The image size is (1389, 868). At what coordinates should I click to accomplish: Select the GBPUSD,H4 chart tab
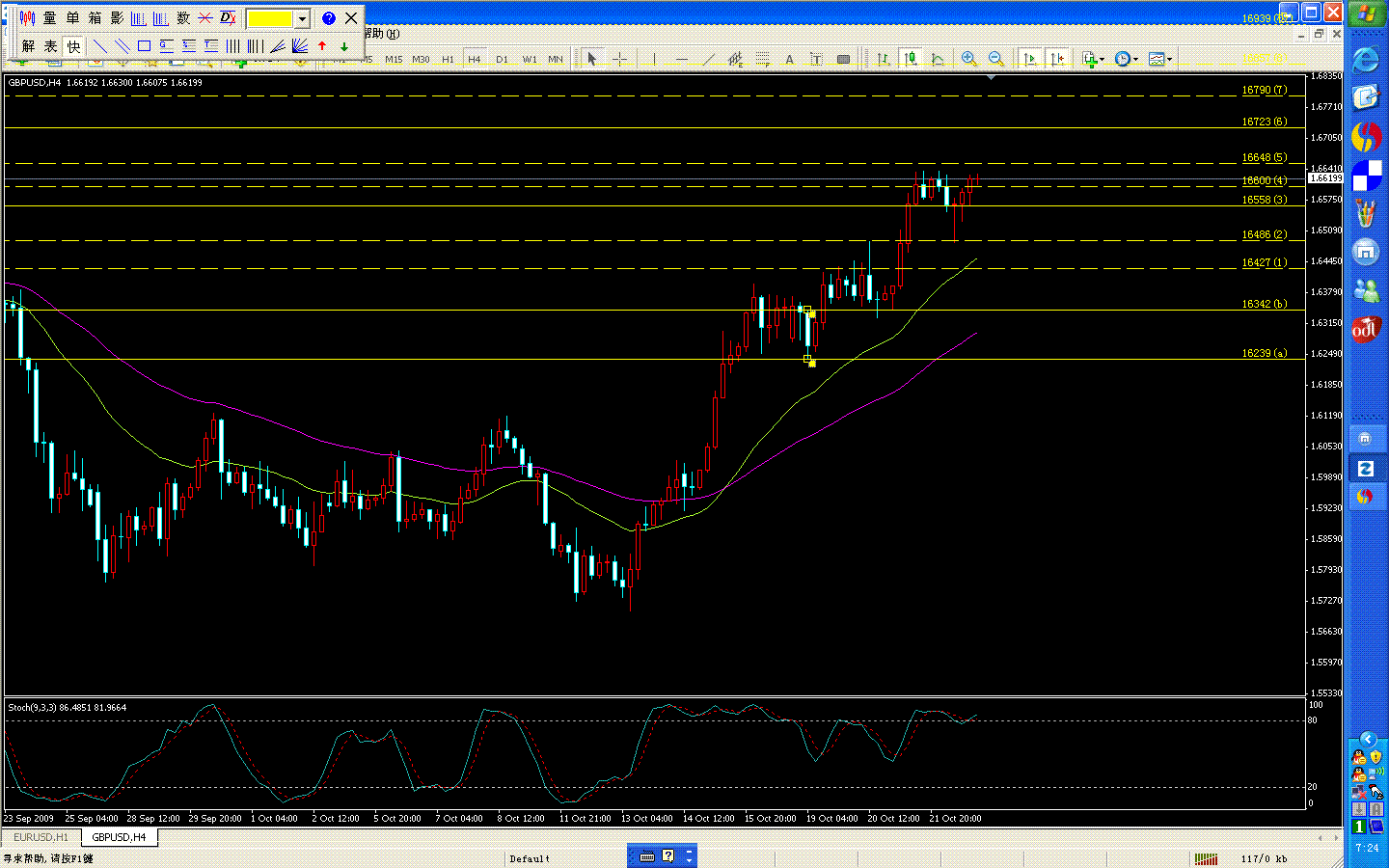(119, 837)
